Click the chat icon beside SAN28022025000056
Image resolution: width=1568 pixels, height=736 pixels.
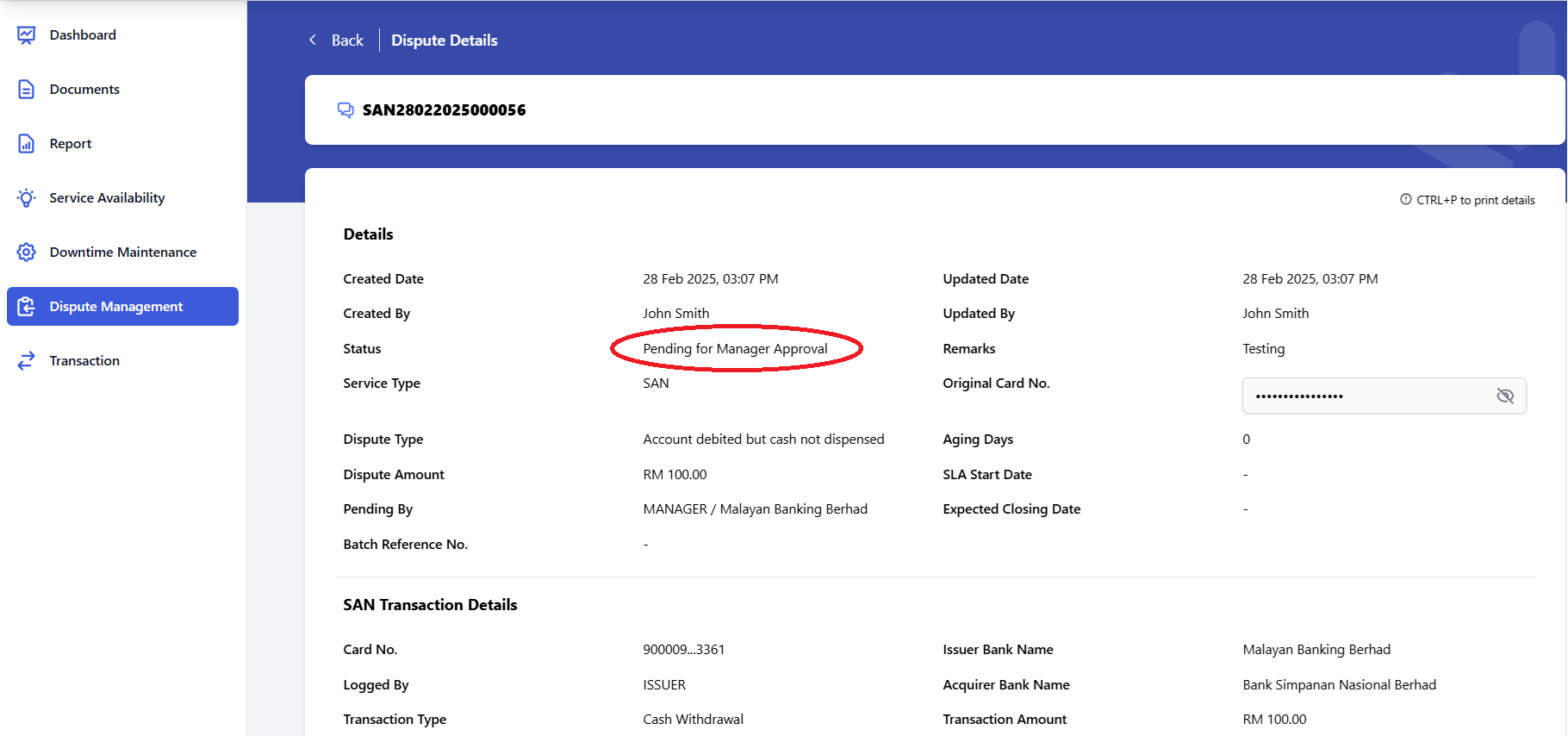[345, 110]
